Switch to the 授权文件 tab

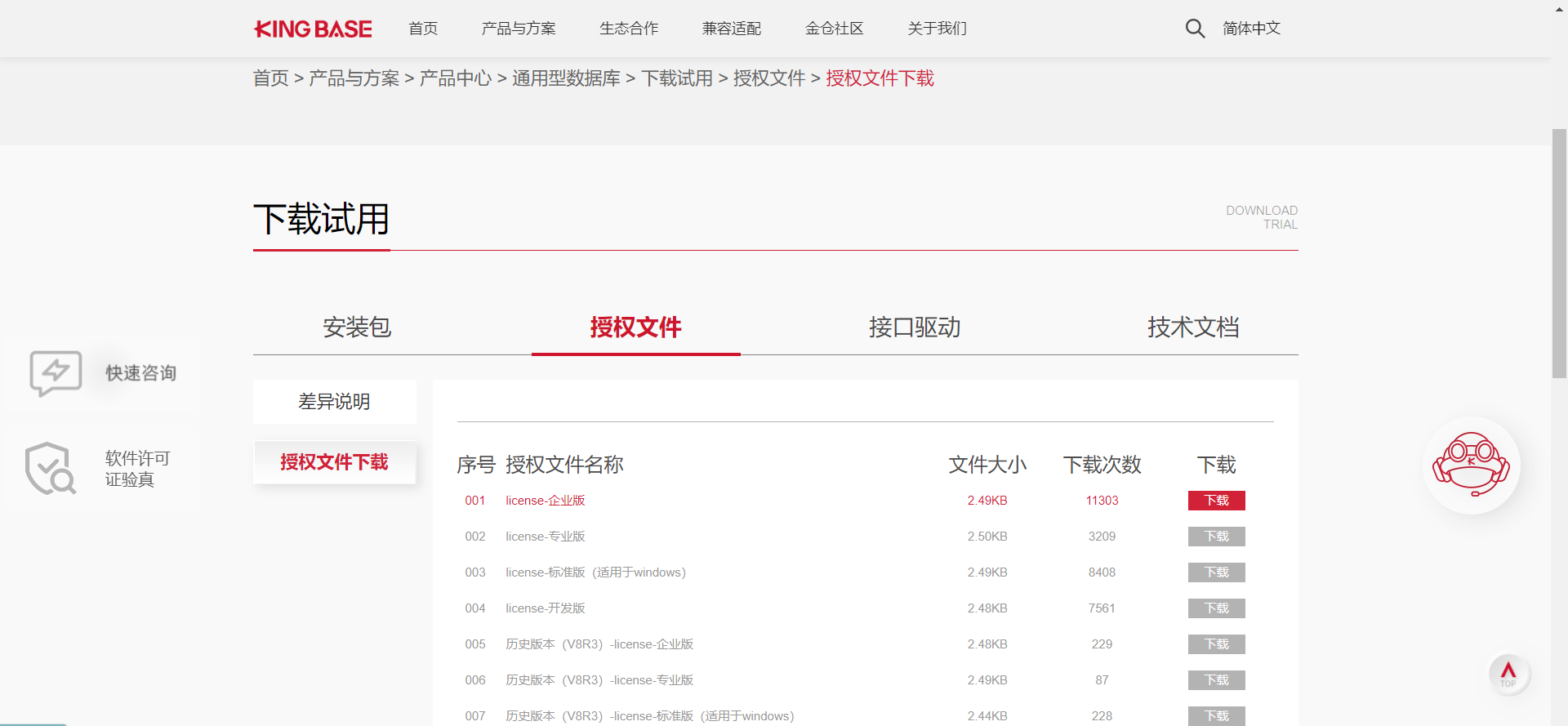[636, 327]
